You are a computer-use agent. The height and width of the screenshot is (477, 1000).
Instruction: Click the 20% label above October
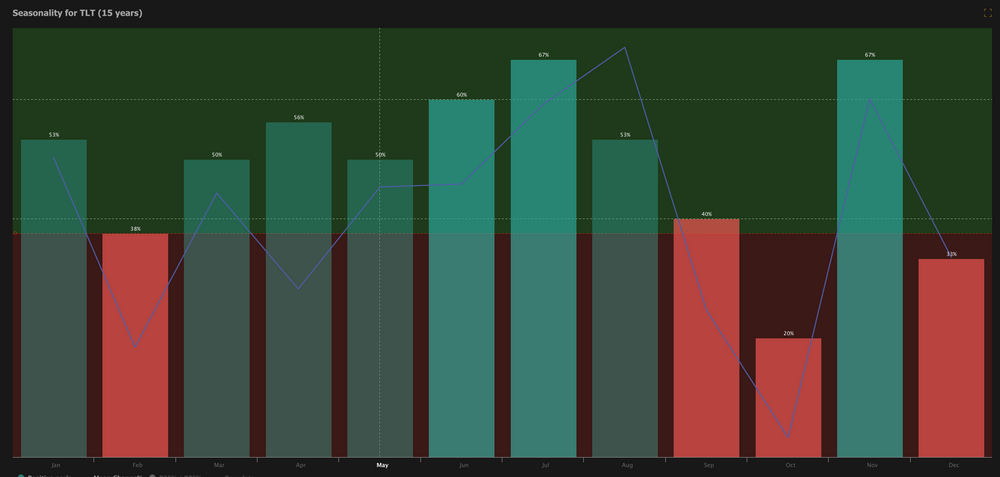coord(788,334)
